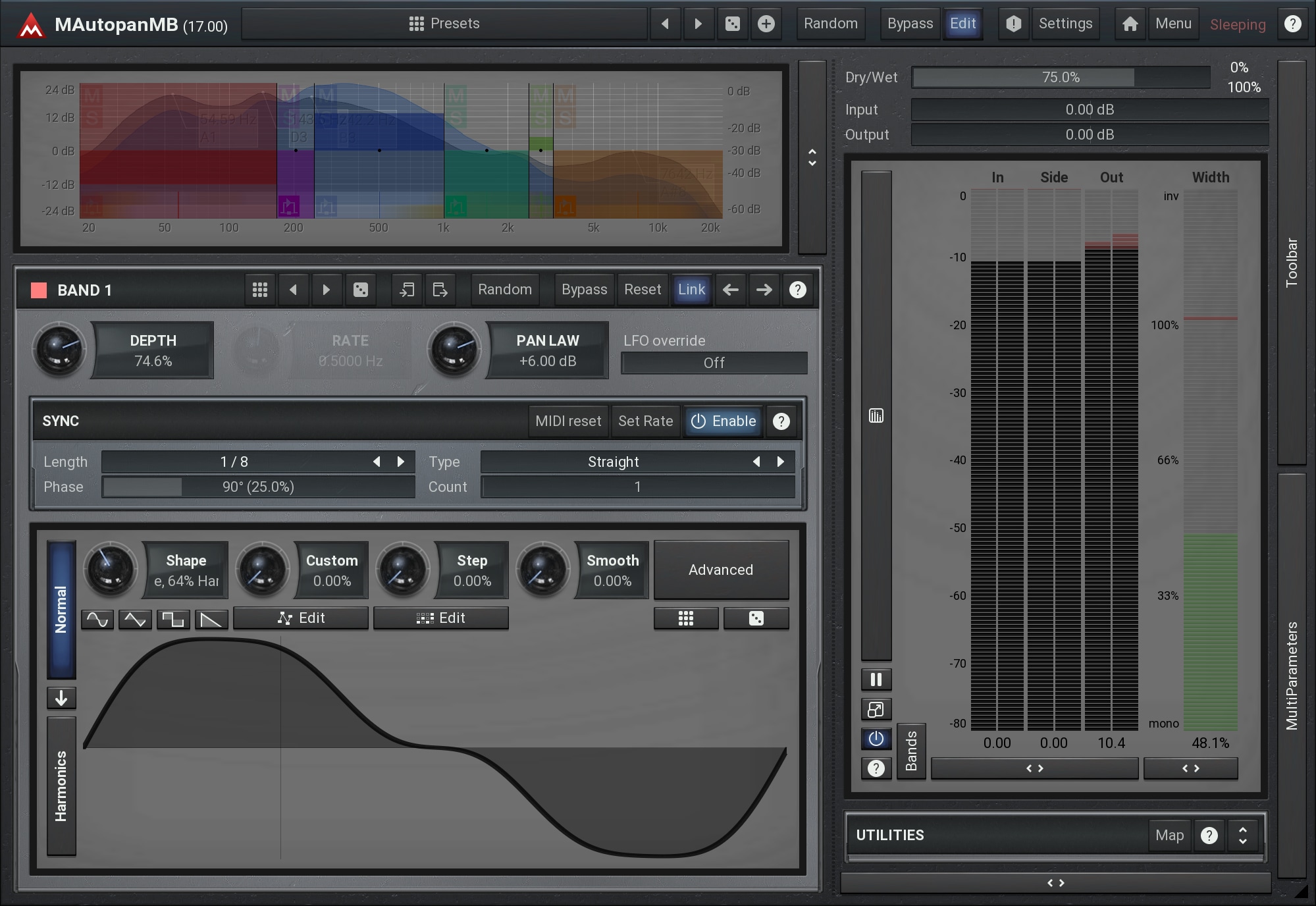Open the Sync Type Straight selector
The width and height of the screenshot is (1316, 906).
[x=613, y=462]
